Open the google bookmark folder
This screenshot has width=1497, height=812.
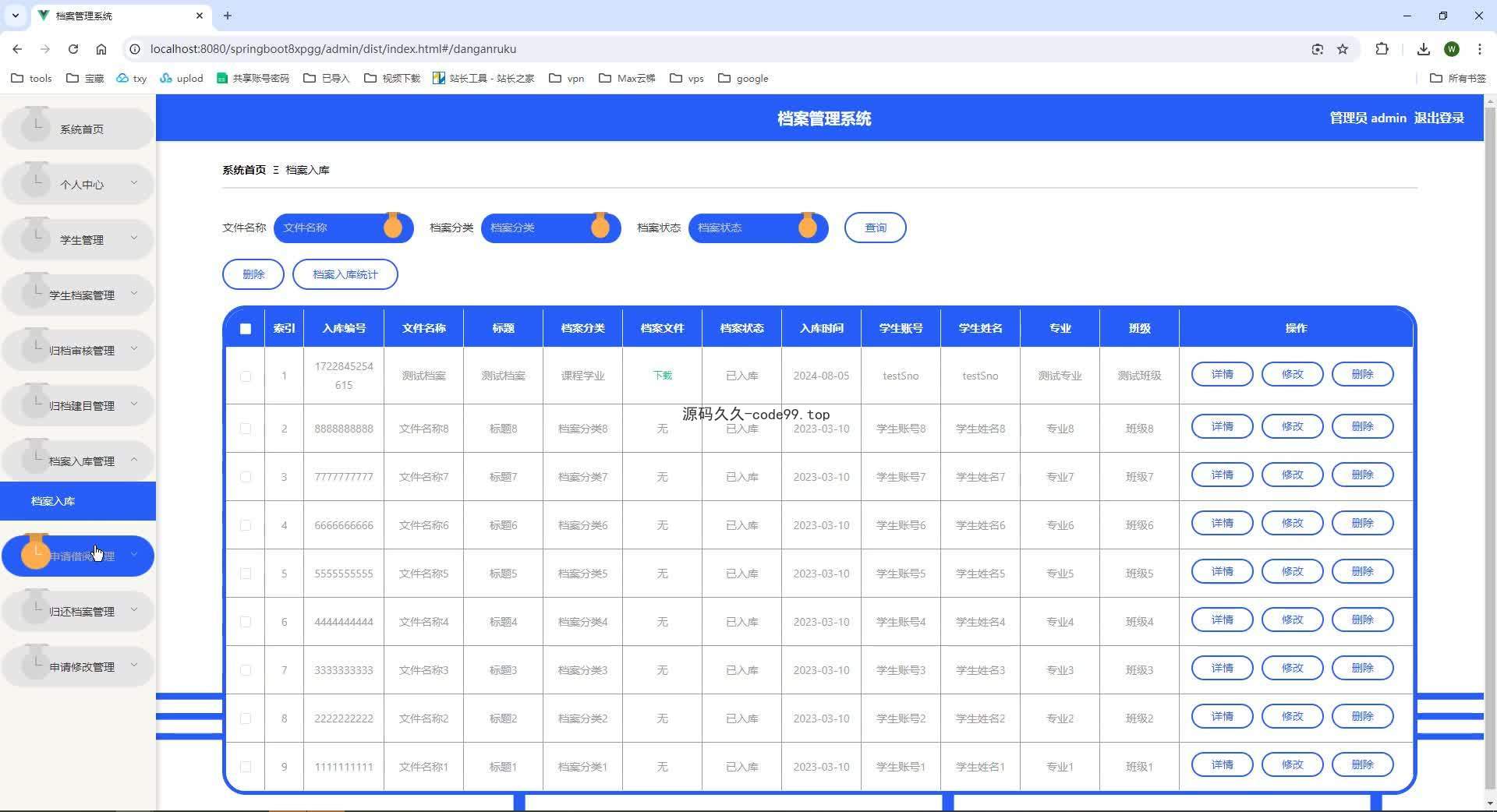[744, 78]
